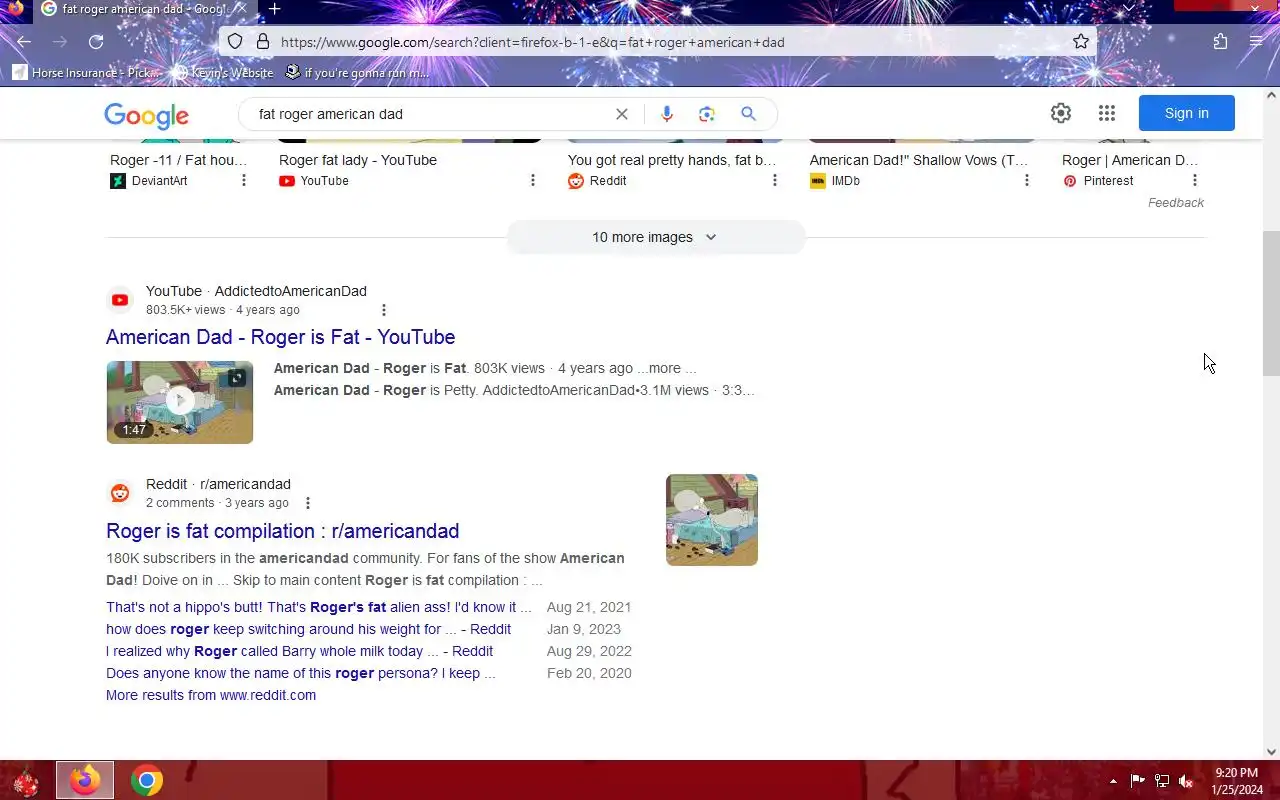Screen dimensions: 1280x800
Task: Select the 'fat roger american dad' browser tab
Action: coord(145,9)
